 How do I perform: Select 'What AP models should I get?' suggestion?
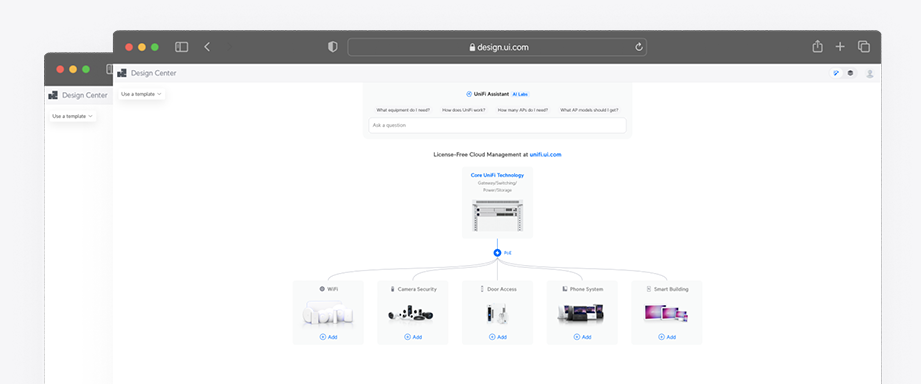coord(589,110)
